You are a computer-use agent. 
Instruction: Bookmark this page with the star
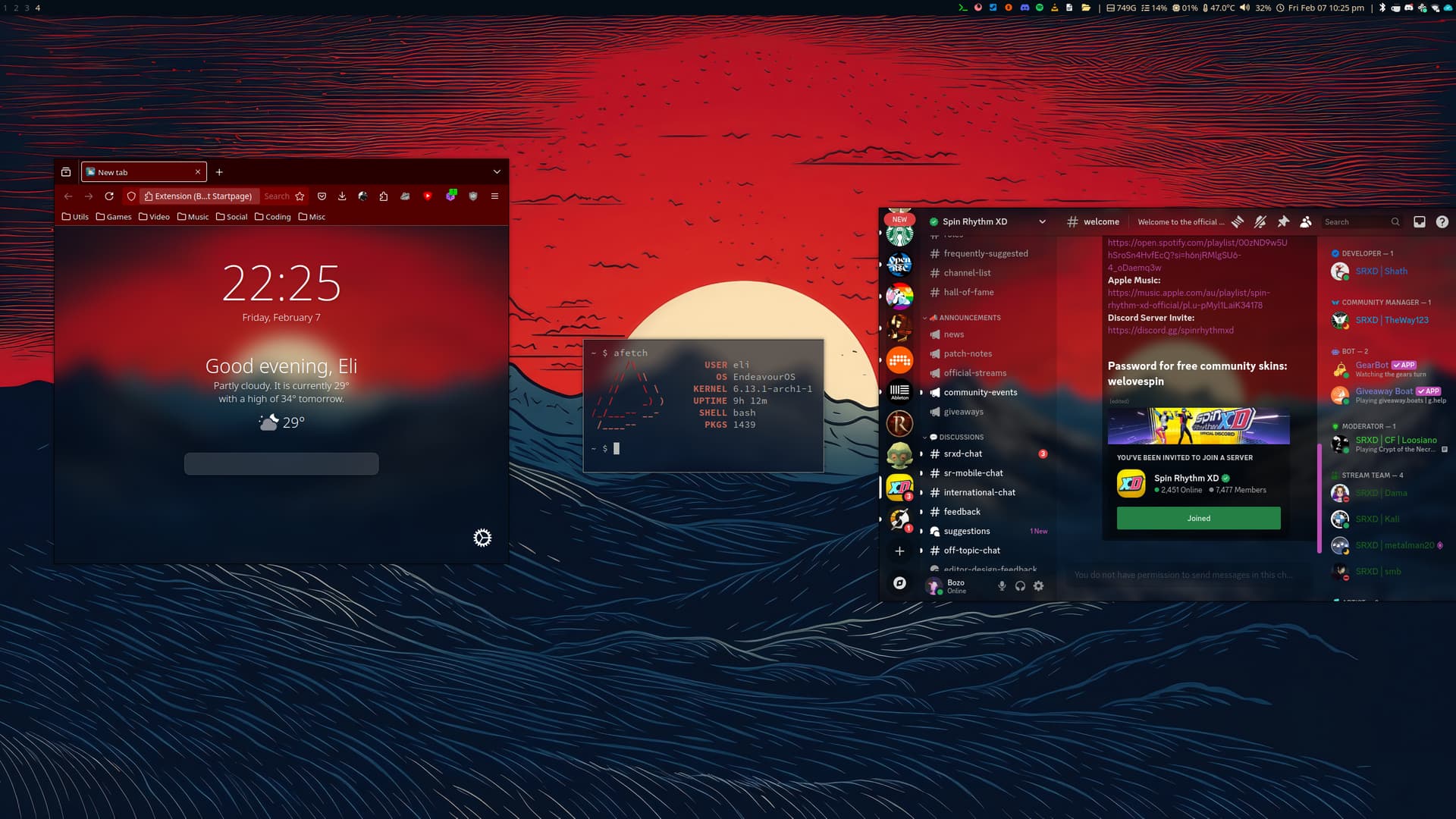[300, 196]
